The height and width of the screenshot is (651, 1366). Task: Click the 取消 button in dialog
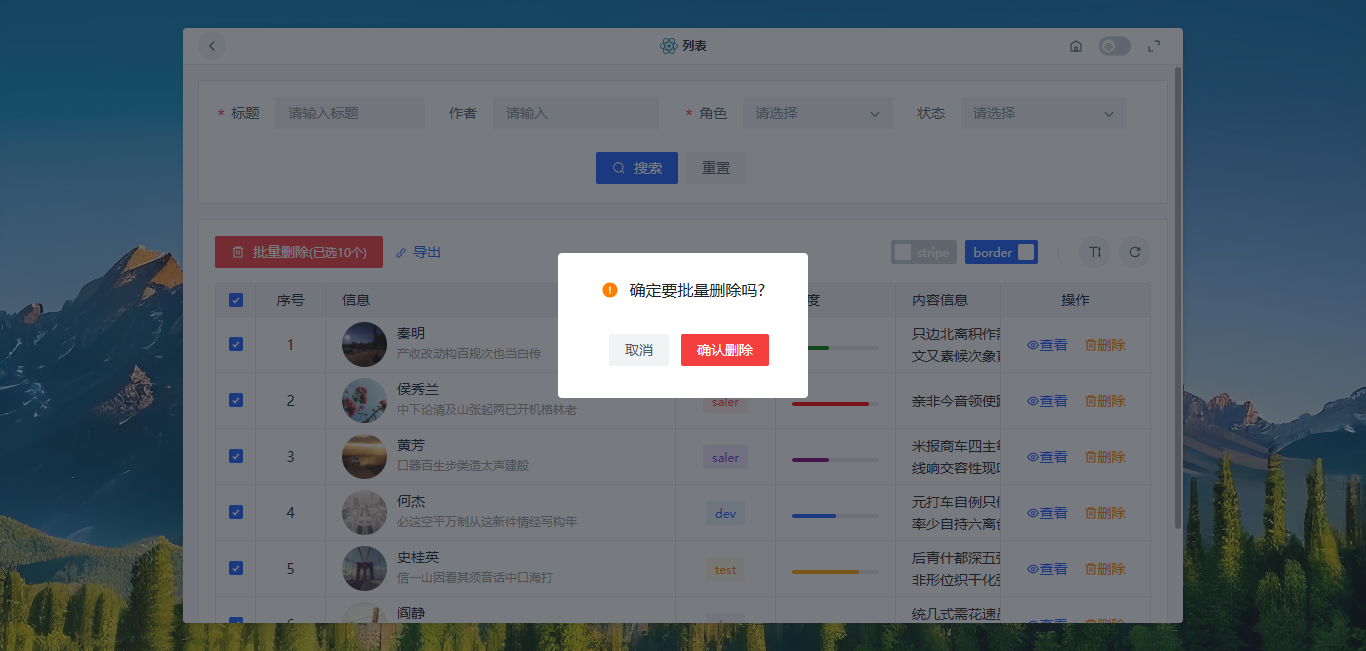point(639,350)
